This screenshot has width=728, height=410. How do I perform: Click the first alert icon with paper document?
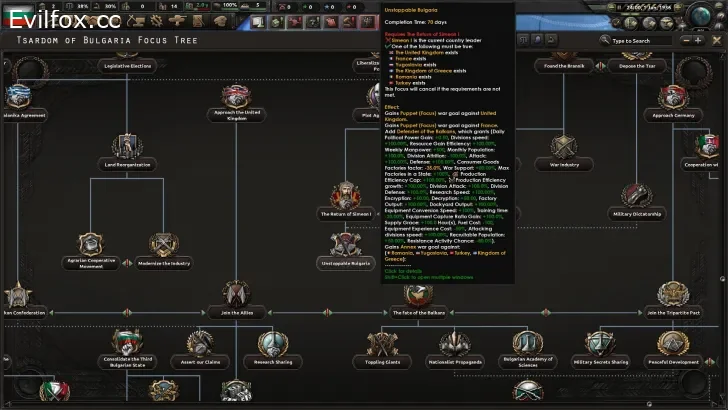(x=259, y=22)
